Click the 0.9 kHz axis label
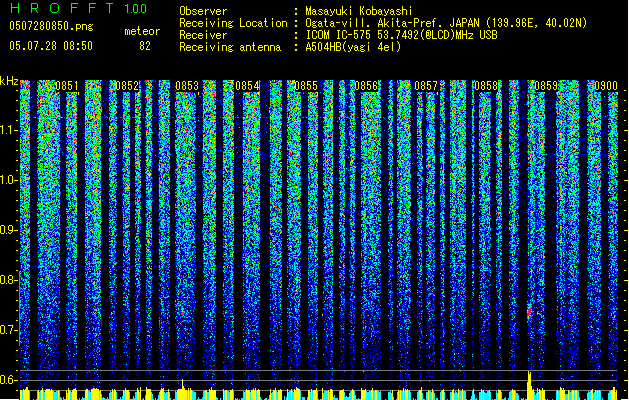The width and height of the screenshot is (629, 400). pyautogui.click(x=8, y=230)
